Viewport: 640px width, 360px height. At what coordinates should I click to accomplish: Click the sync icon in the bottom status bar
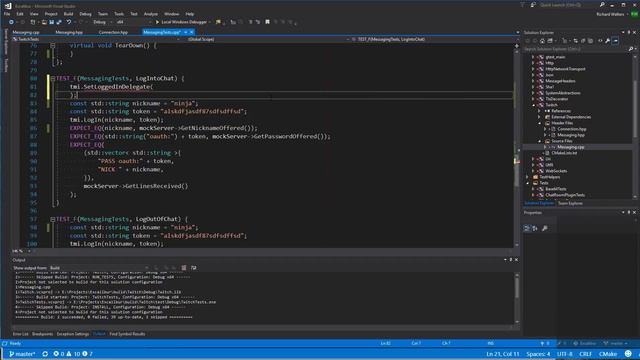pyautogui.click(x=45, y=354)
